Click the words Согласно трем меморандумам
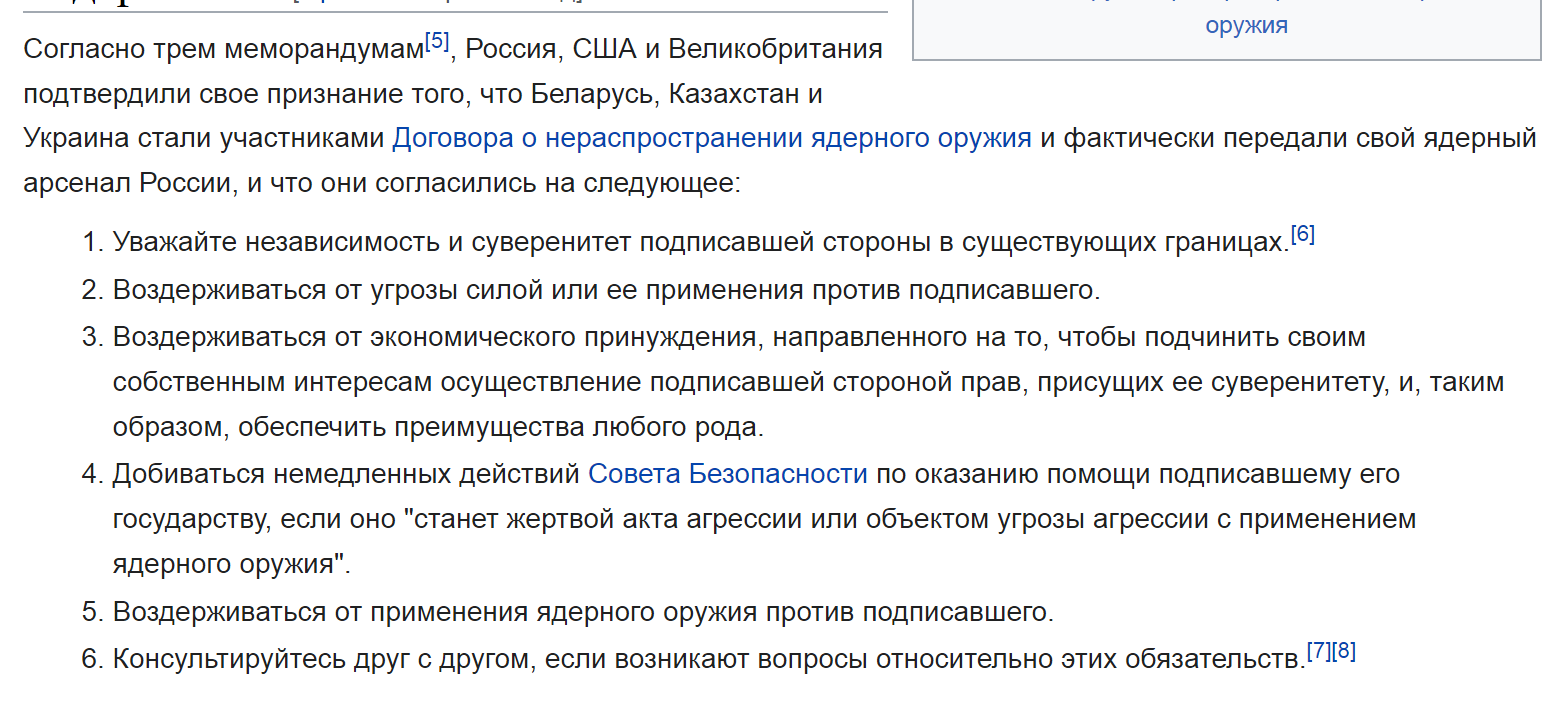The image size is (1551, 707). click(x=223, y=49)
